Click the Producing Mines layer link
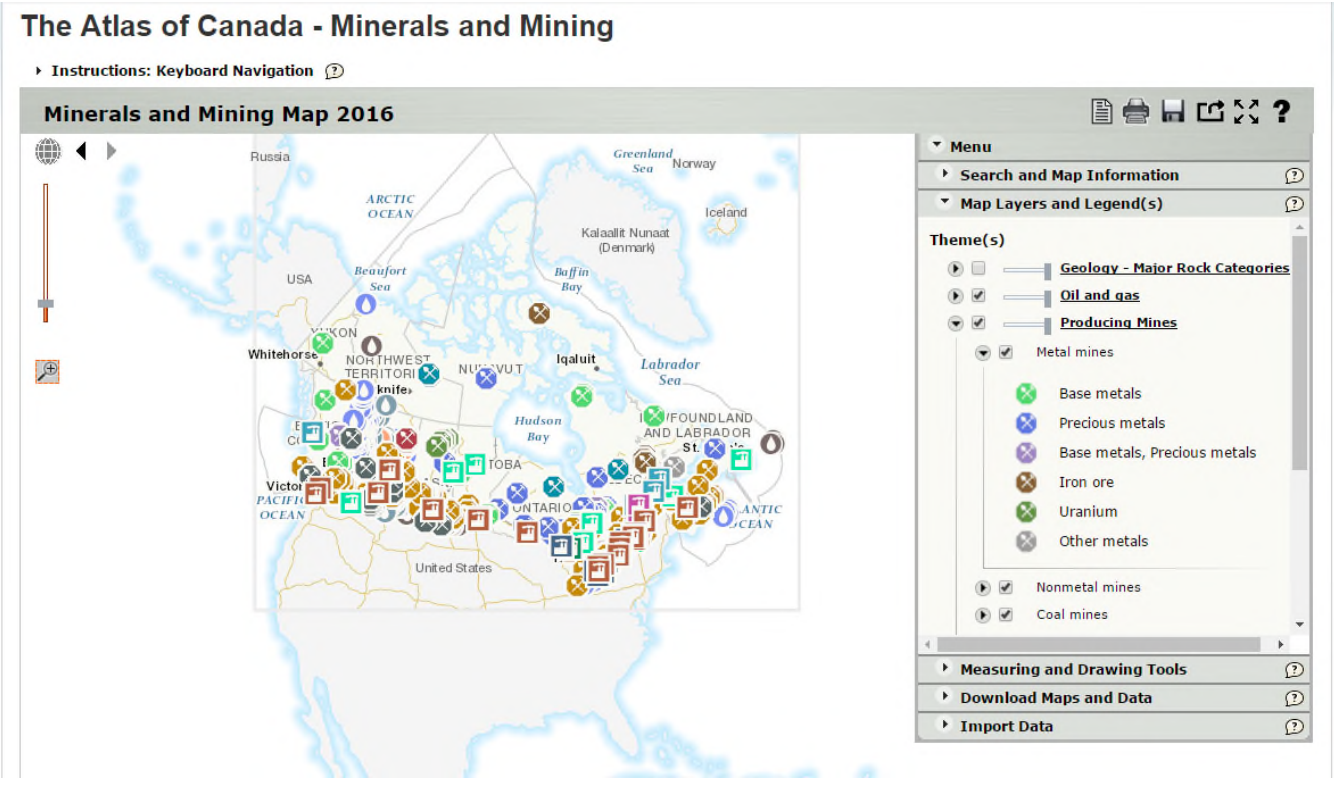The width and height of the screenshot is (1334, 800). click(1118, 323)
